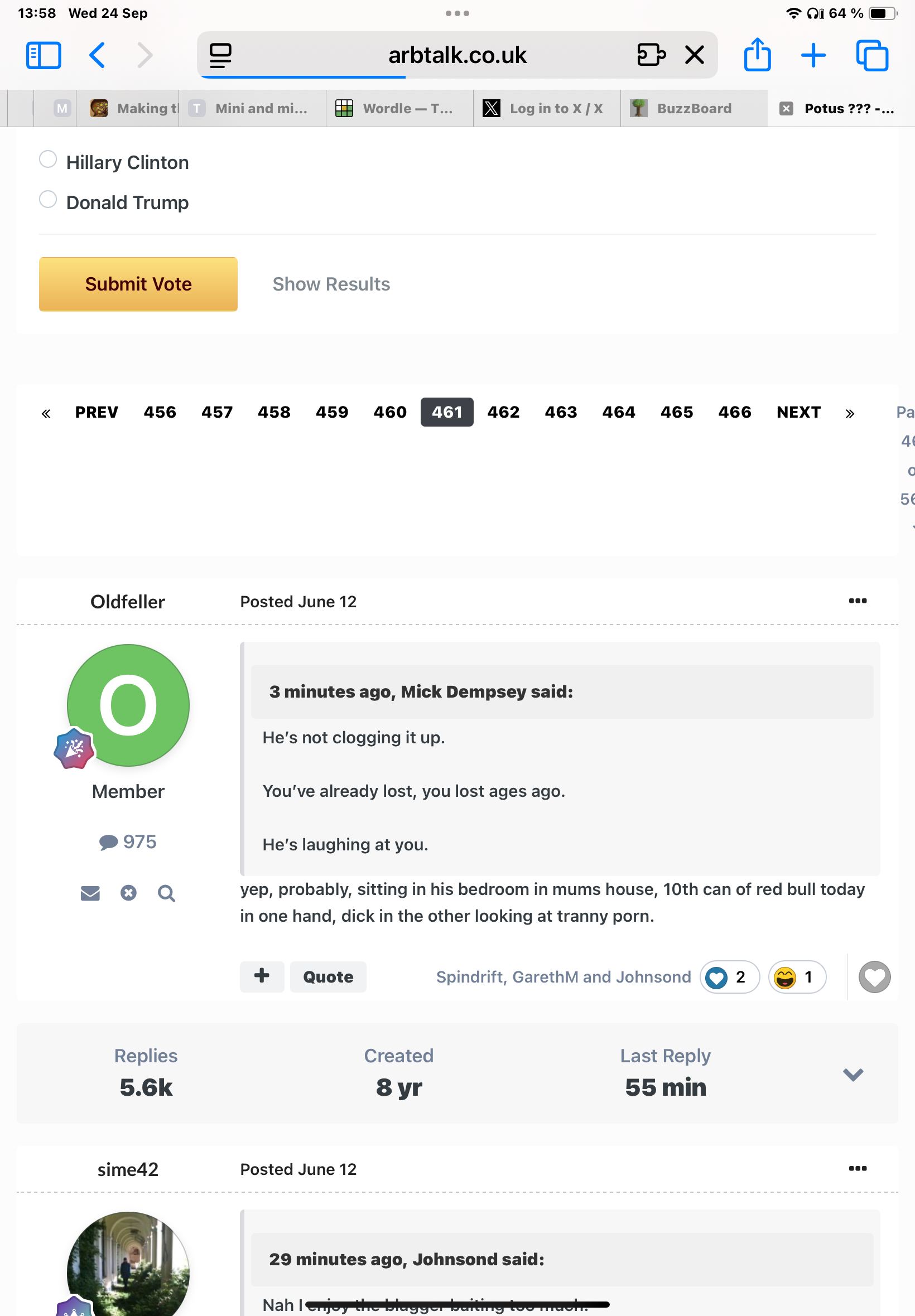The height and width of the screenshot is (1316, 915).
Task: Open options menu on sime42's post
Action: tap(858, 1168)
